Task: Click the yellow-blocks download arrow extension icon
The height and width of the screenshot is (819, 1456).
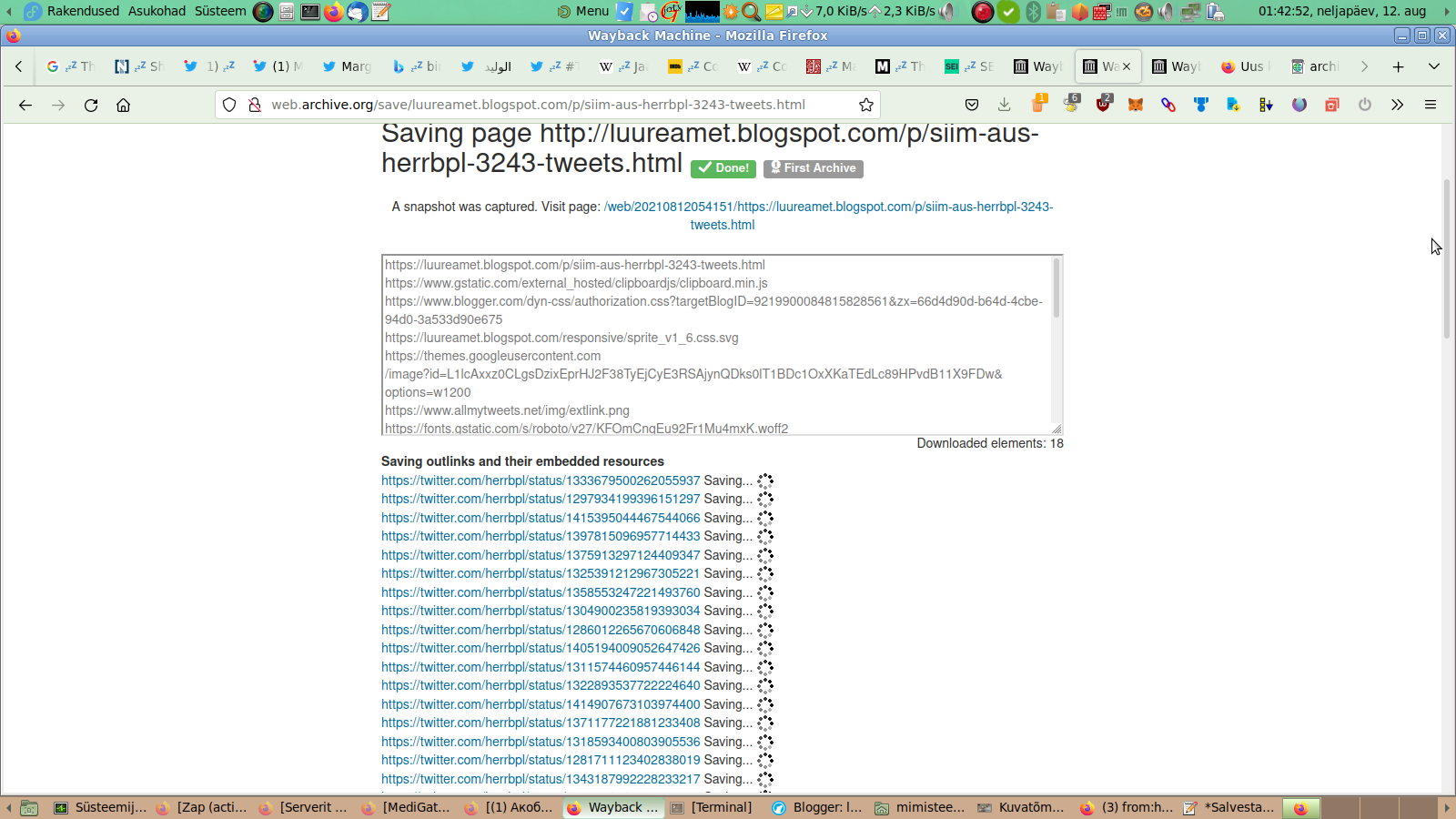Action: (1267, 105)
